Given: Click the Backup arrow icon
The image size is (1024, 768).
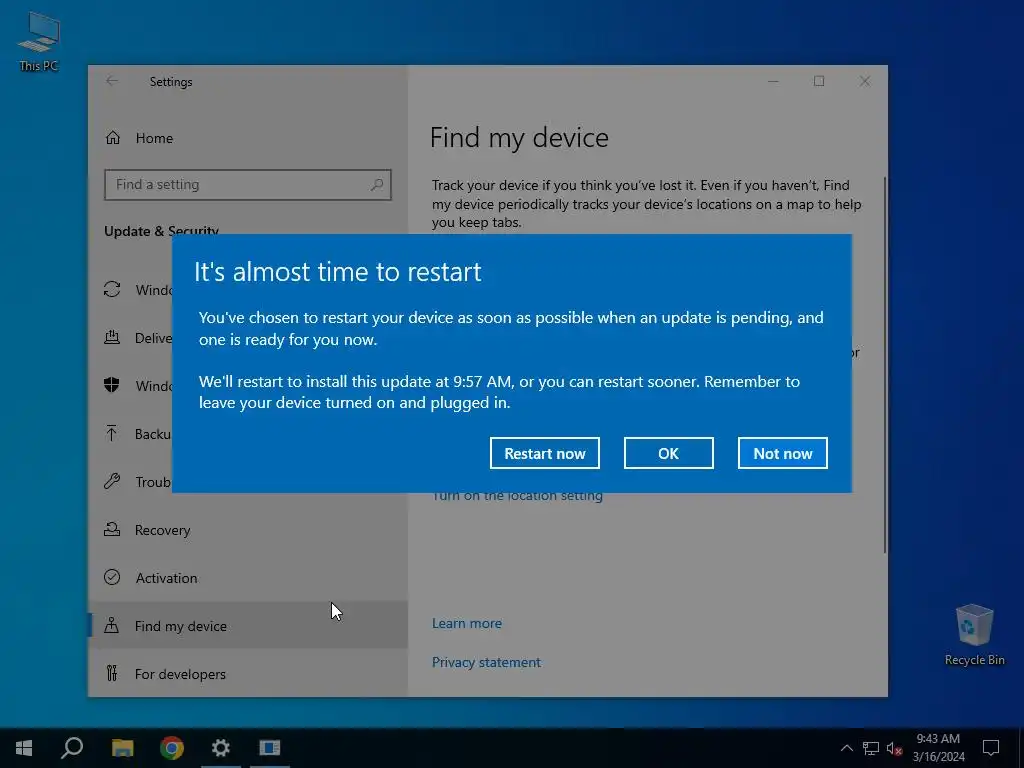Looking at the screenshot, I should click(112, 433).
